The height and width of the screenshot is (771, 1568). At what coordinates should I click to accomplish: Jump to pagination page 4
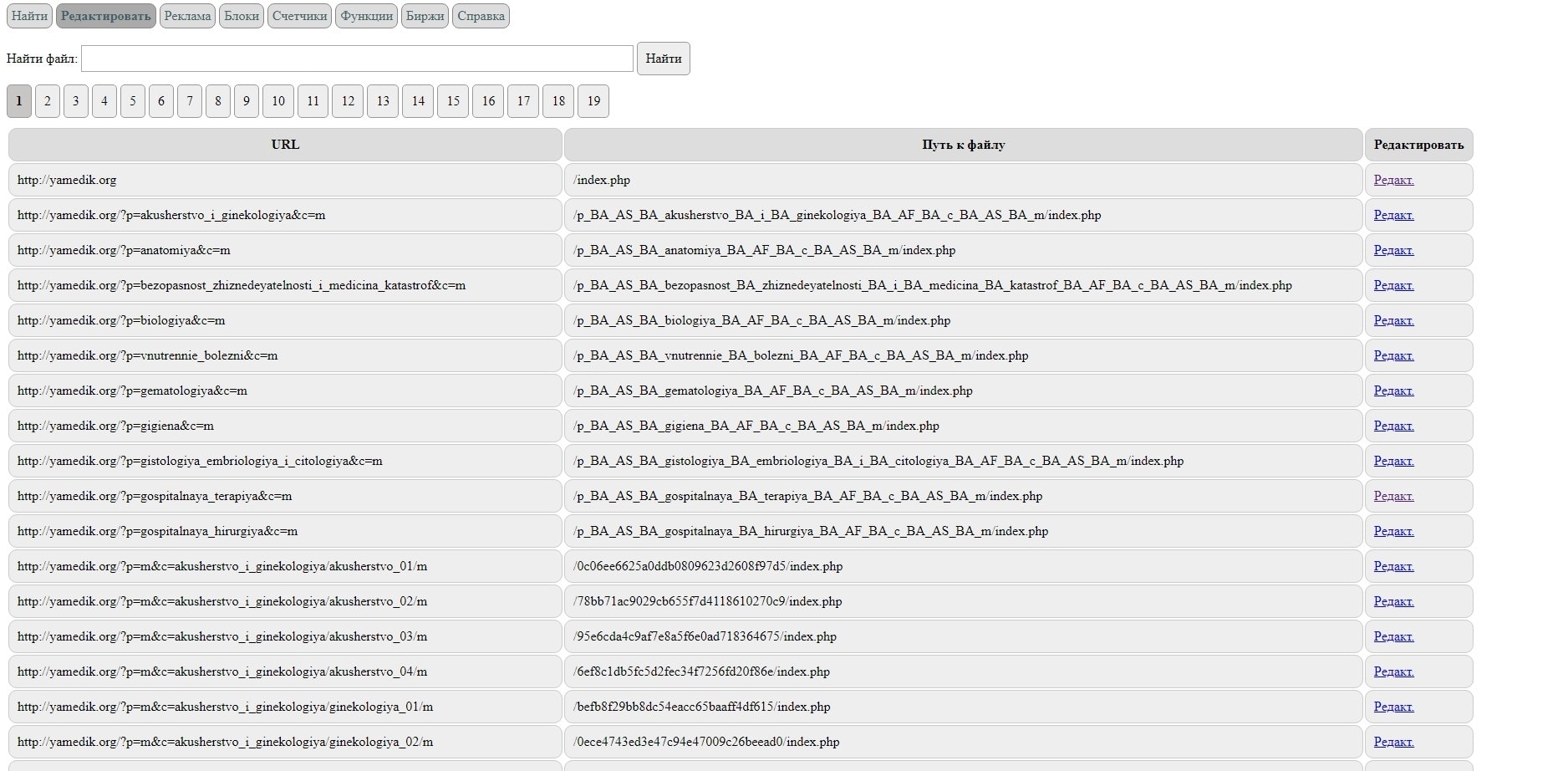click(x=104, y=101)
